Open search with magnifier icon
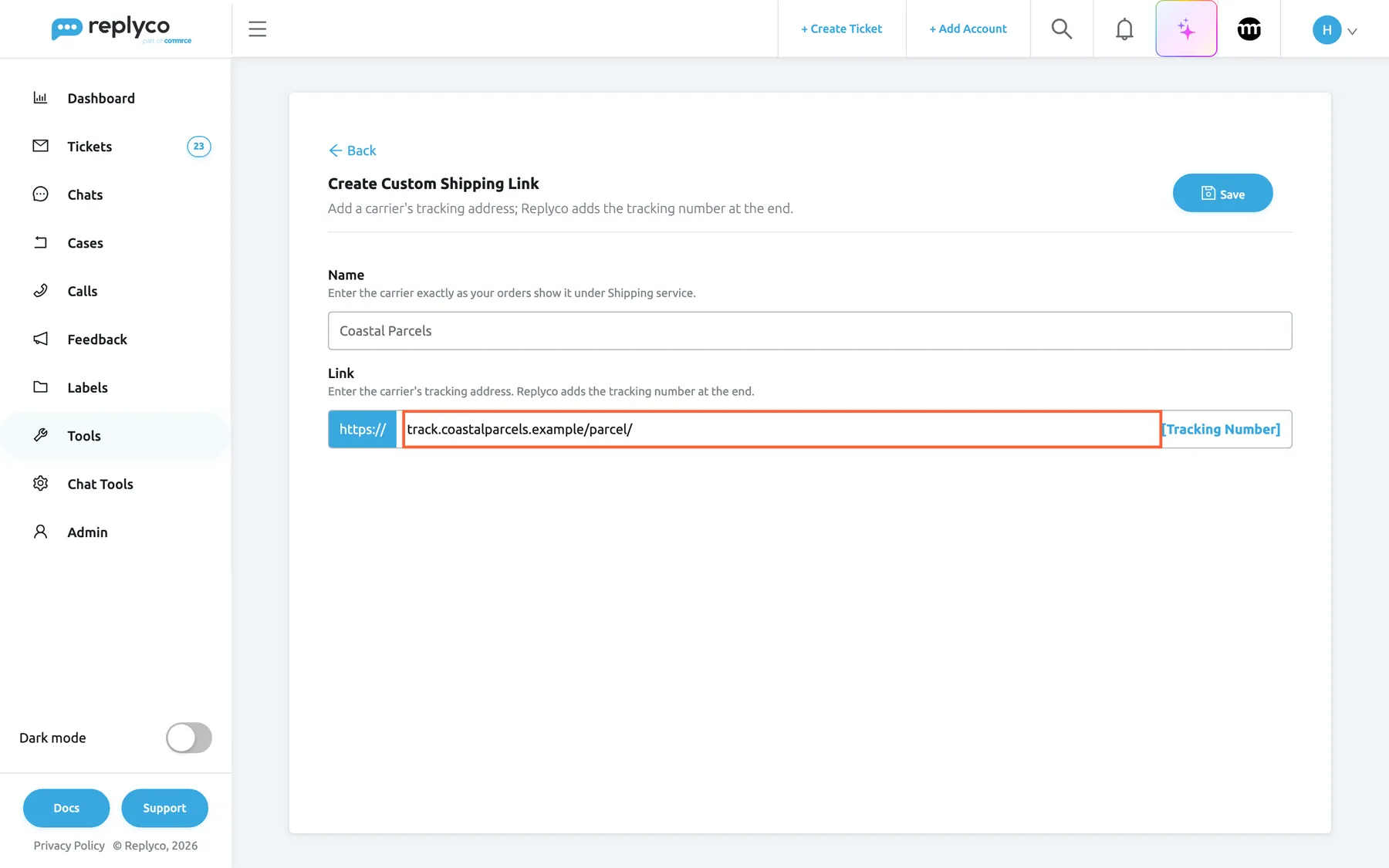Screen dimensions: 1389x868 pyautogui.click(x=1062, y=29)
